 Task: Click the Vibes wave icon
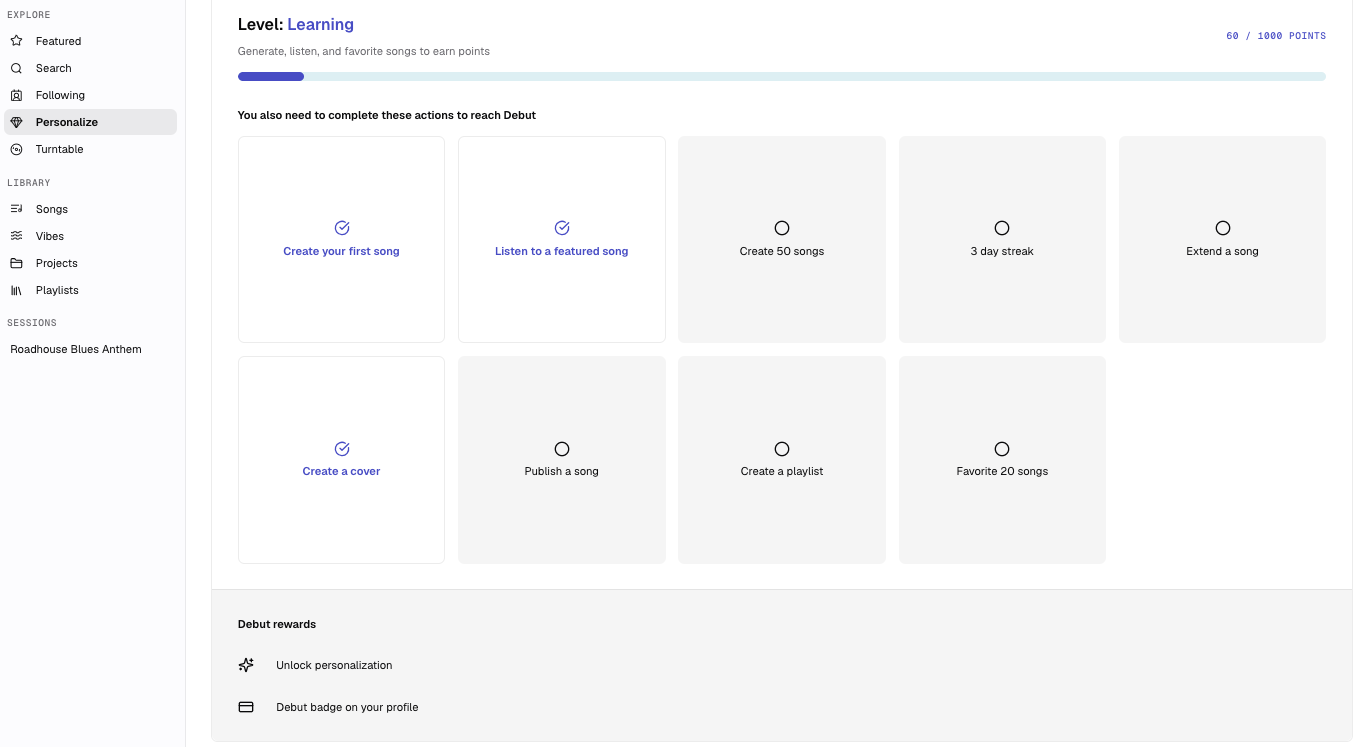[x=16, y=236]
